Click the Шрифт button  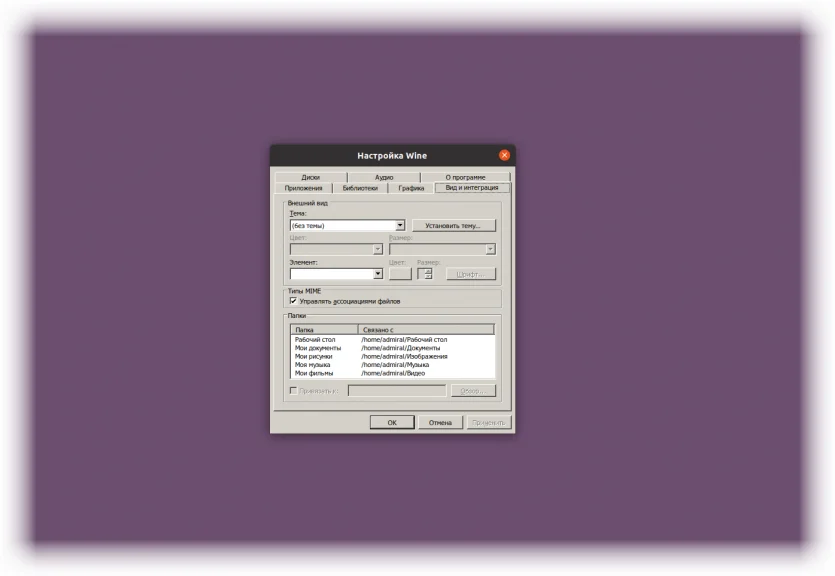click(471, 274)
